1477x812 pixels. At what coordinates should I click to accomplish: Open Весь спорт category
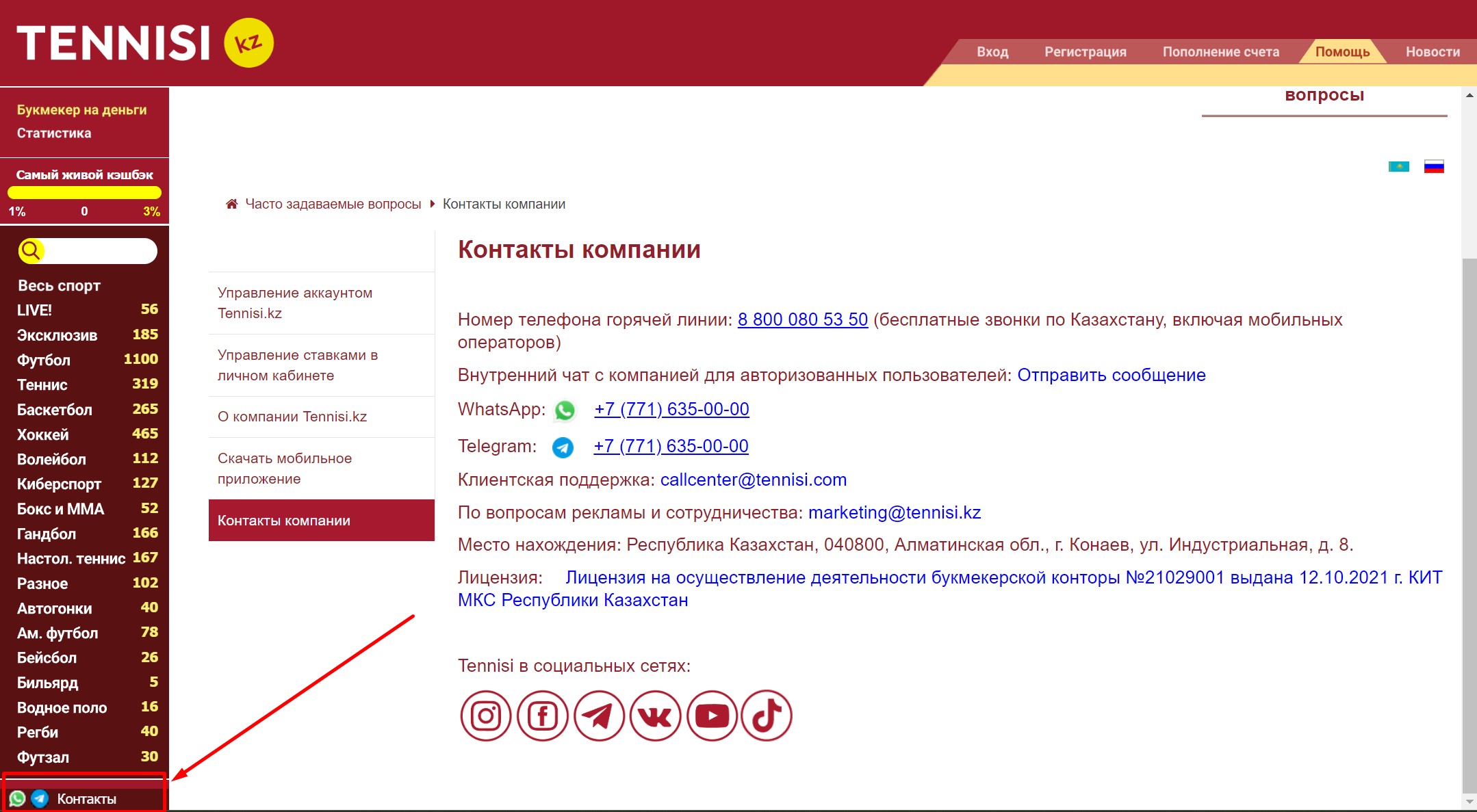pyautogui.click(x=59, y=285)
